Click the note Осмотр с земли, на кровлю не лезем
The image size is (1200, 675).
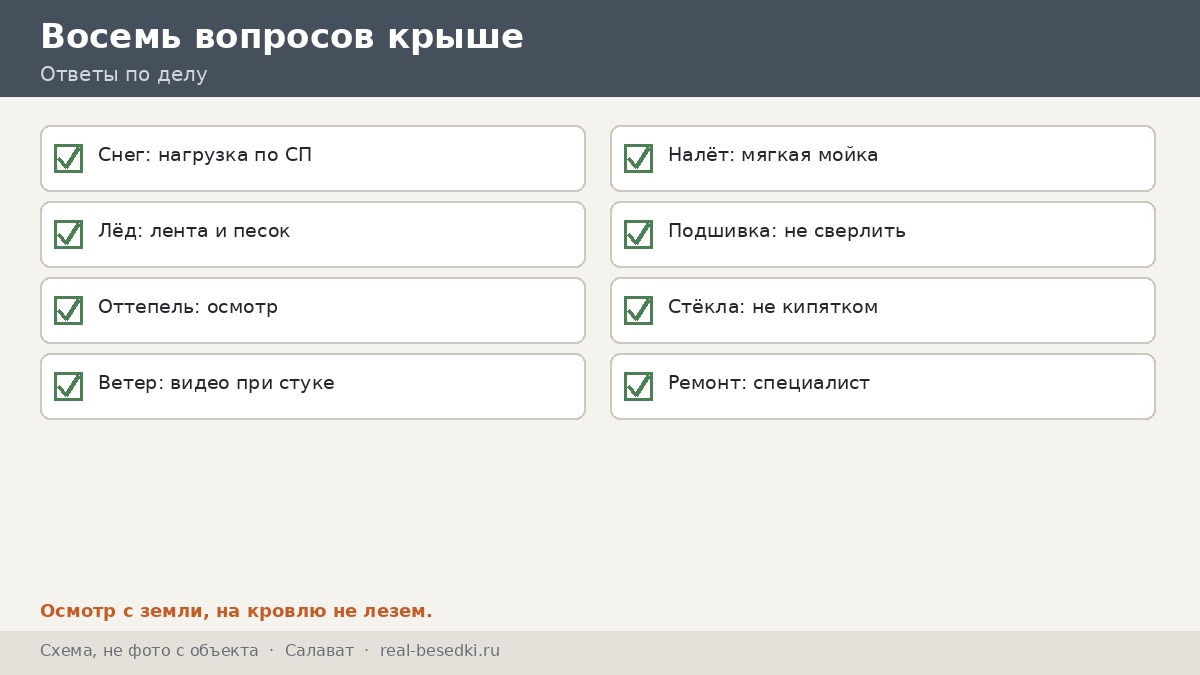click(236, 611)
